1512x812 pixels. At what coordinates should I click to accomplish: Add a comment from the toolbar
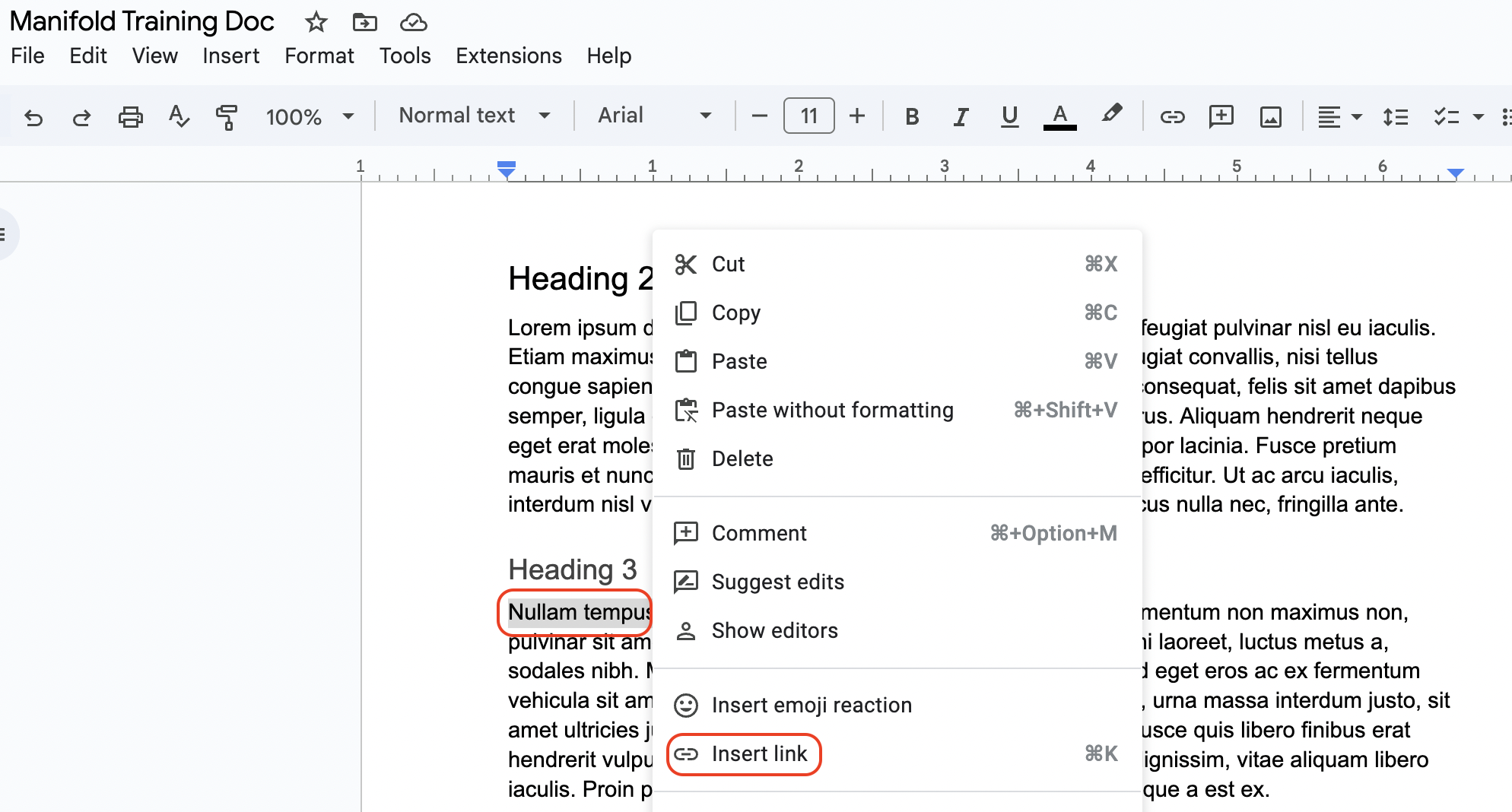point(1221,116)
